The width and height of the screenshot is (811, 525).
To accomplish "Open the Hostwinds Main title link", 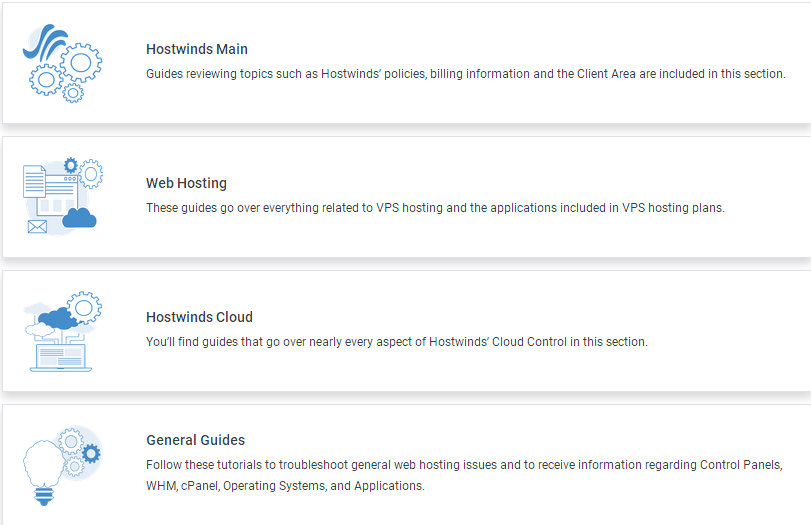I will click(x=197, y=49).
